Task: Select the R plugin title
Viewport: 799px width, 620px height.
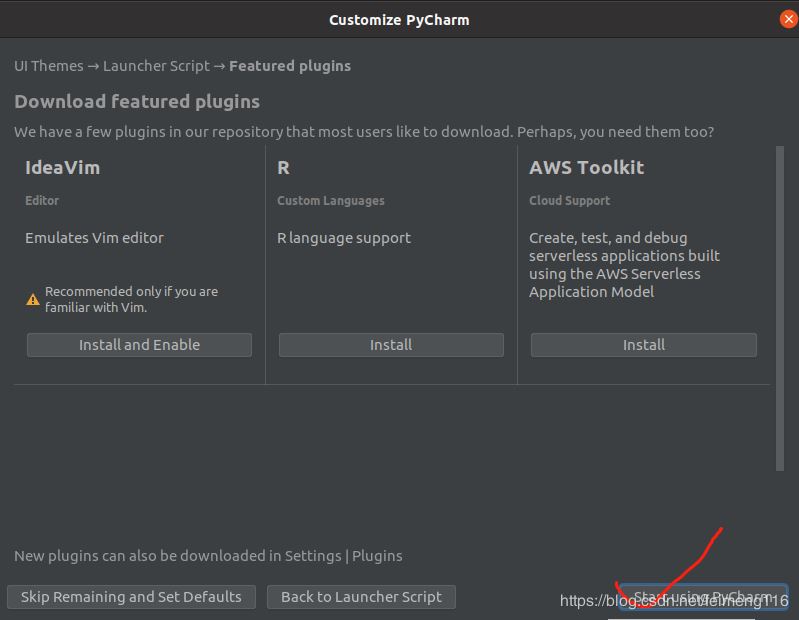Action: point(284,168)
